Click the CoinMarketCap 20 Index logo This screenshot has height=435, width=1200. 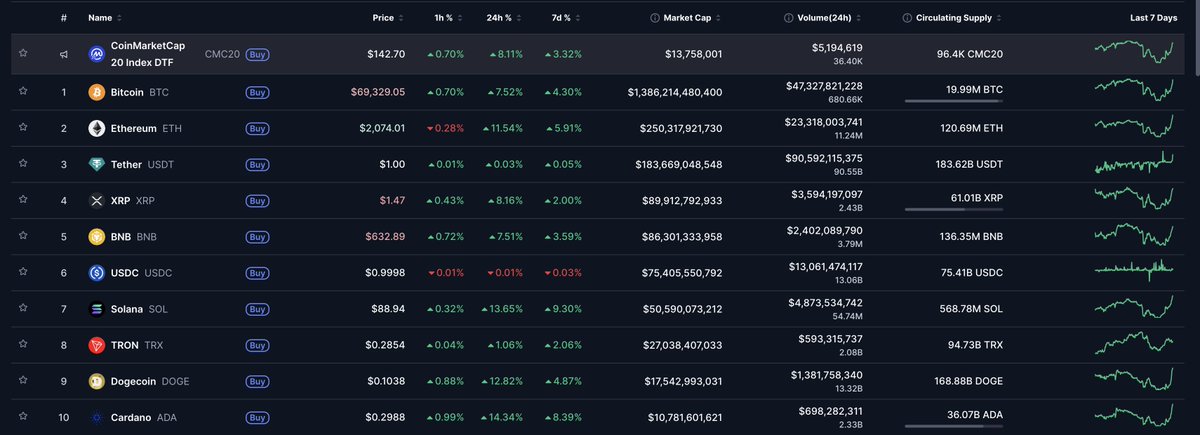pyautogui.click(x=97, y=54)
